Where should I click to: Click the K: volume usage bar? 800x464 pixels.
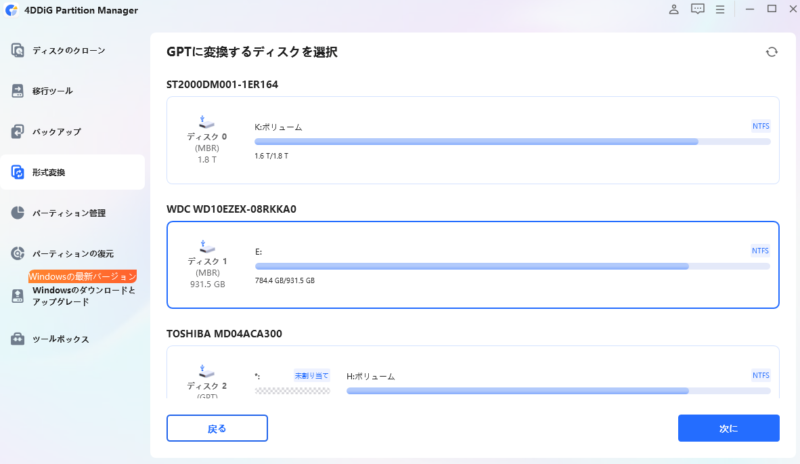click(x=512, y=142)
